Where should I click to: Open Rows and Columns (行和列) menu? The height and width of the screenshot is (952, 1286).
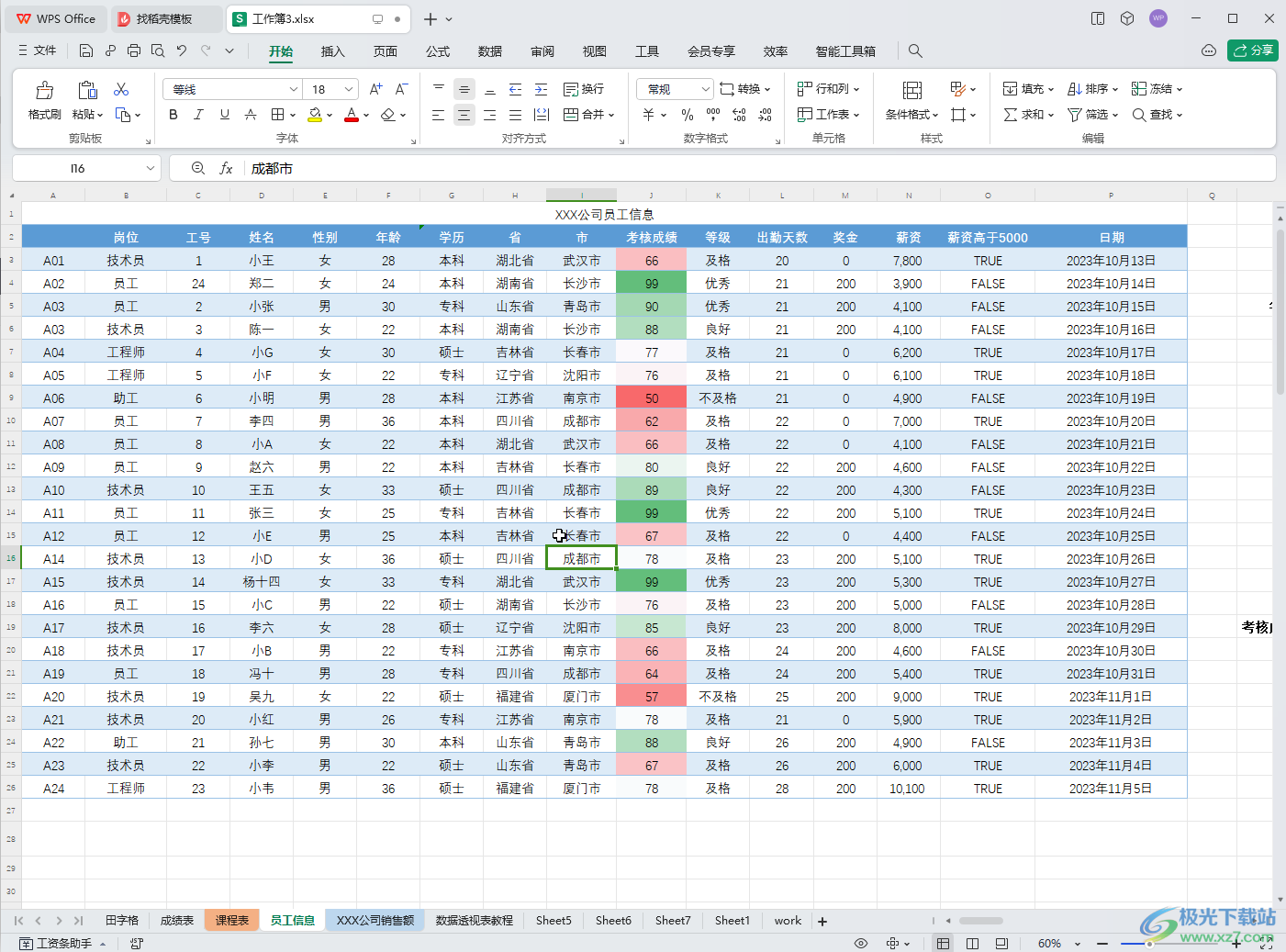point(828,89)
